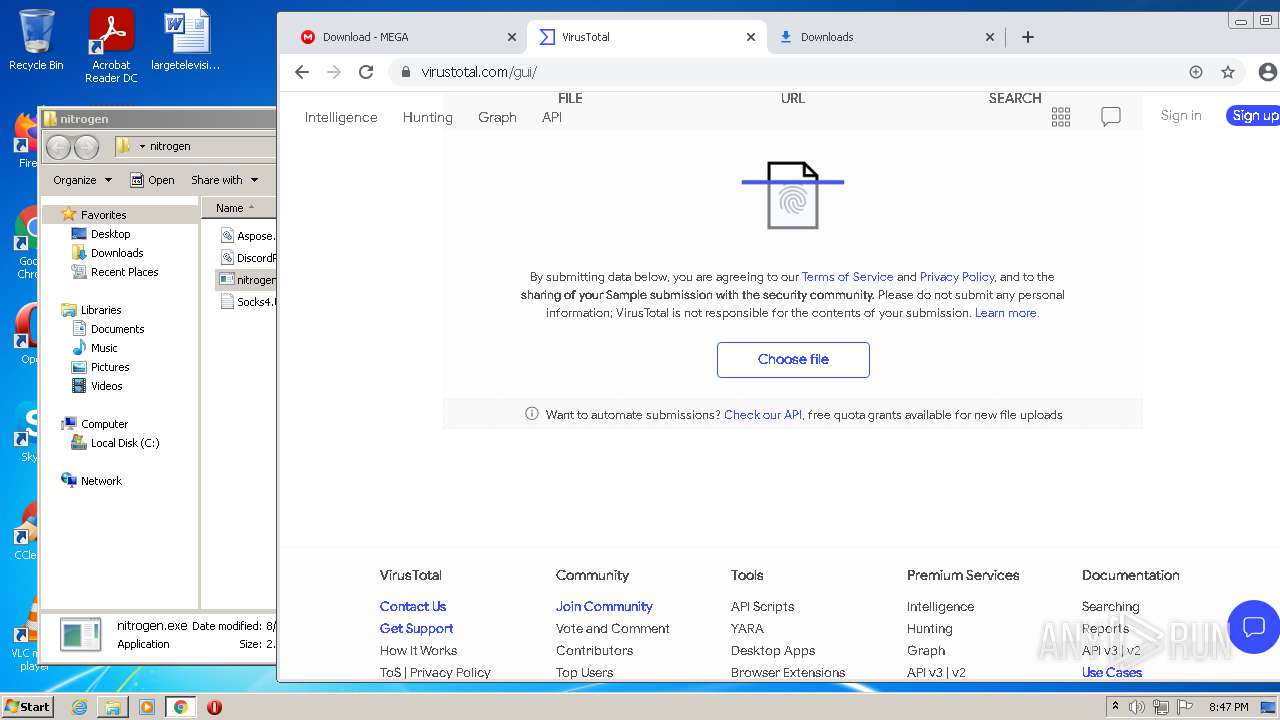Open Media Player taskbar icon

click(147, 707)
